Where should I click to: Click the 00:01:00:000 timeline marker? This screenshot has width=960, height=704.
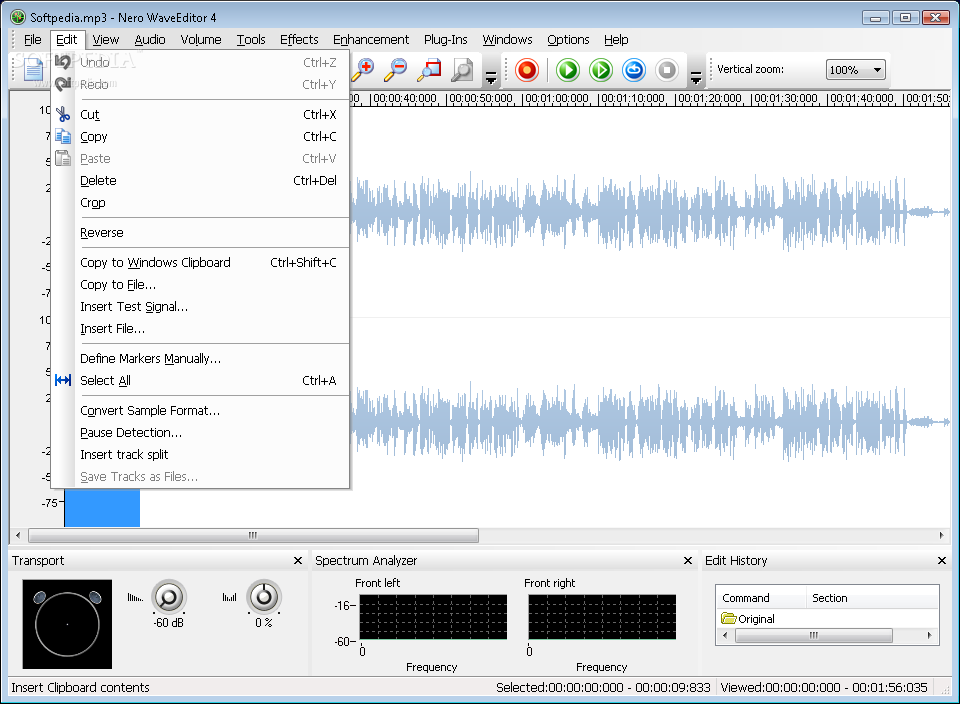click(x=557, y=99)
